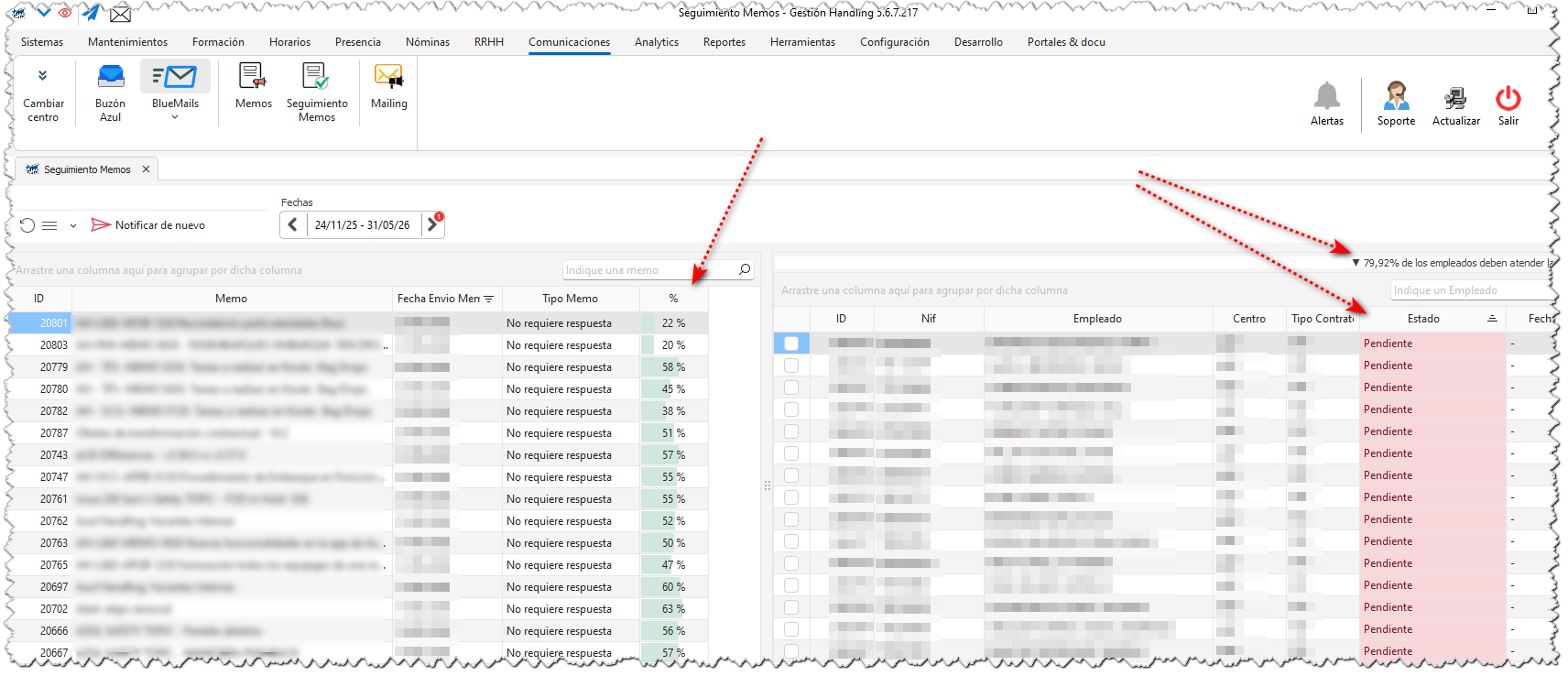1568x676 pixels.
Task: Select the 22 % progress cell of memo 20801
Action: tap(673, 323)
